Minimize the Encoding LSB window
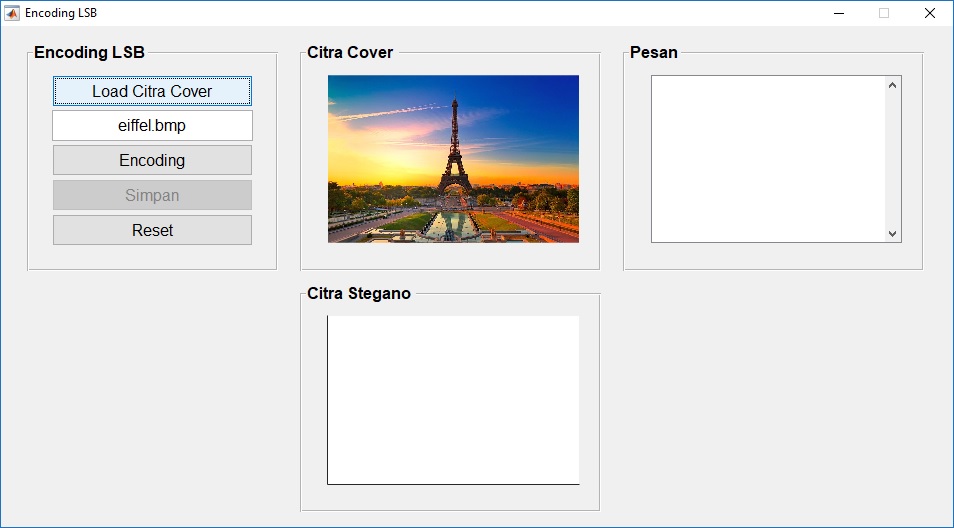 click(838, 13)
